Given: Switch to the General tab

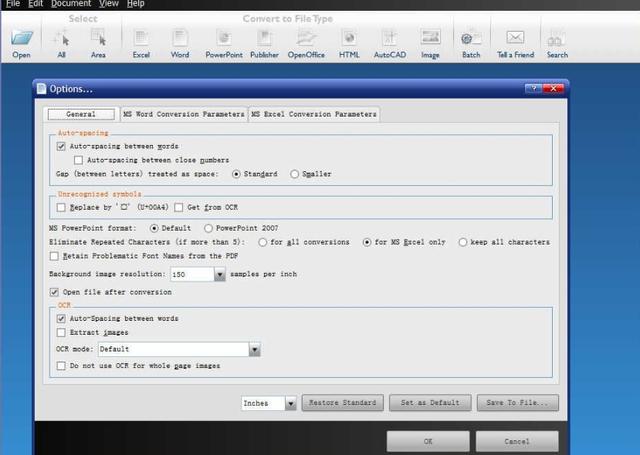Looking at the screenshot, I should pos(81,114).
